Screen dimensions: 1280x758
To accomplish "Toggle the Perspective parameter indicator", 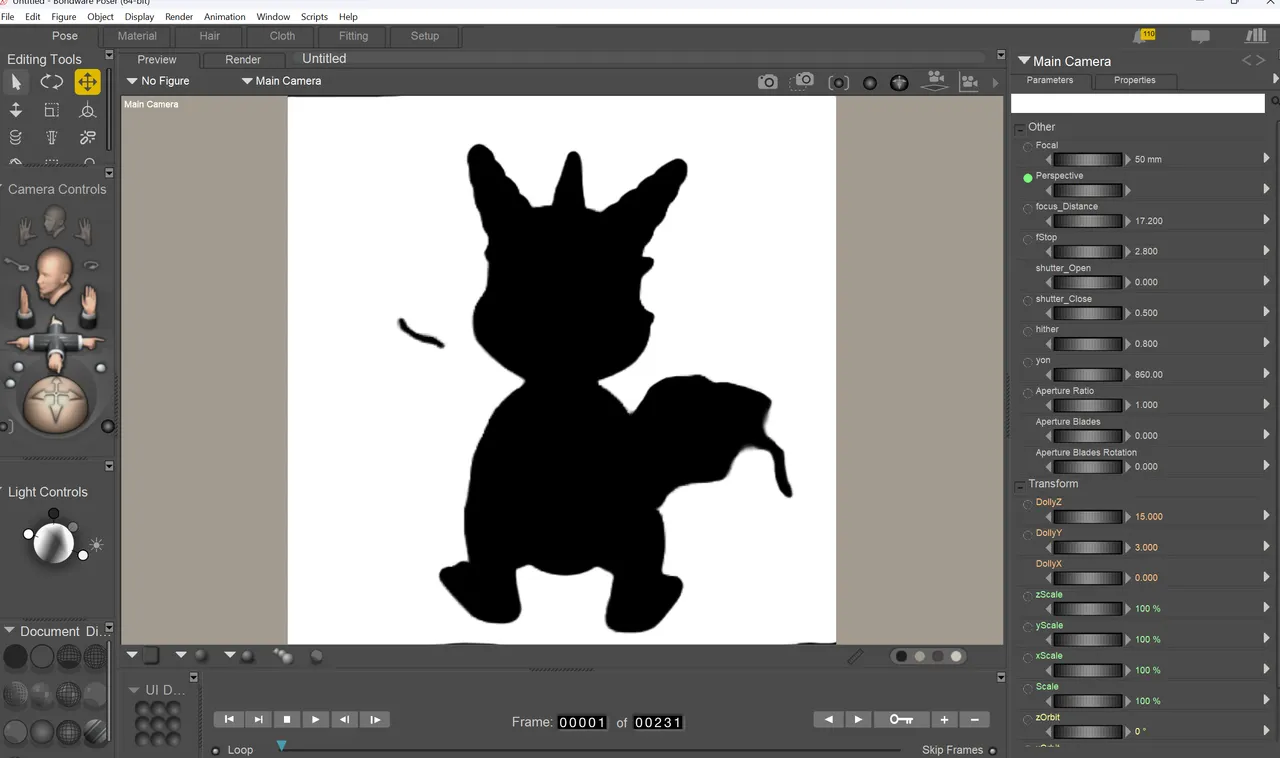I will pyautogui.click(x=1028, y=177).
